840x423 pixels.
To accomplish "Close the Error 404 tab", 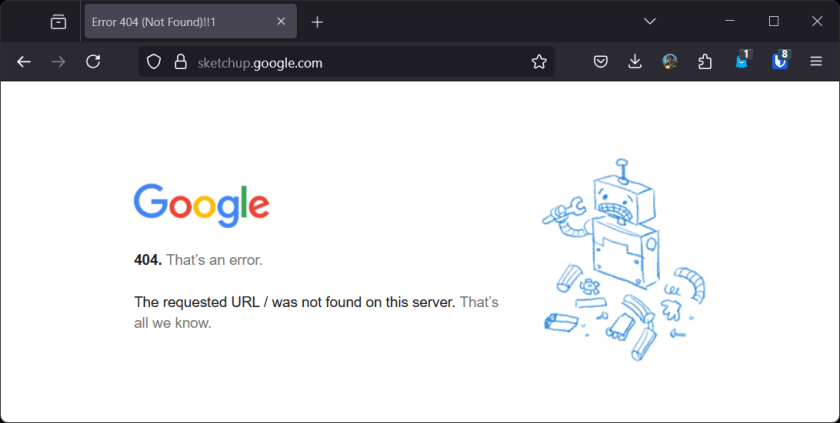I will [281, 21].
